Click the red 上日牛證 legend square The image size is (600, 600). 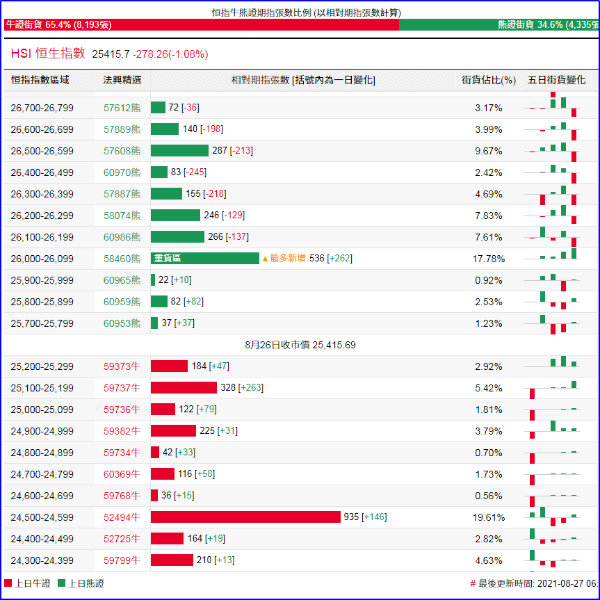pos(8,583)
